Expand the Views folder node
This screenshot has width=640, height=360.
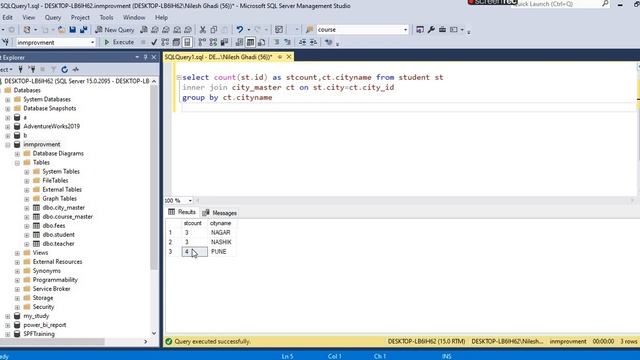(x=17, y=253)
